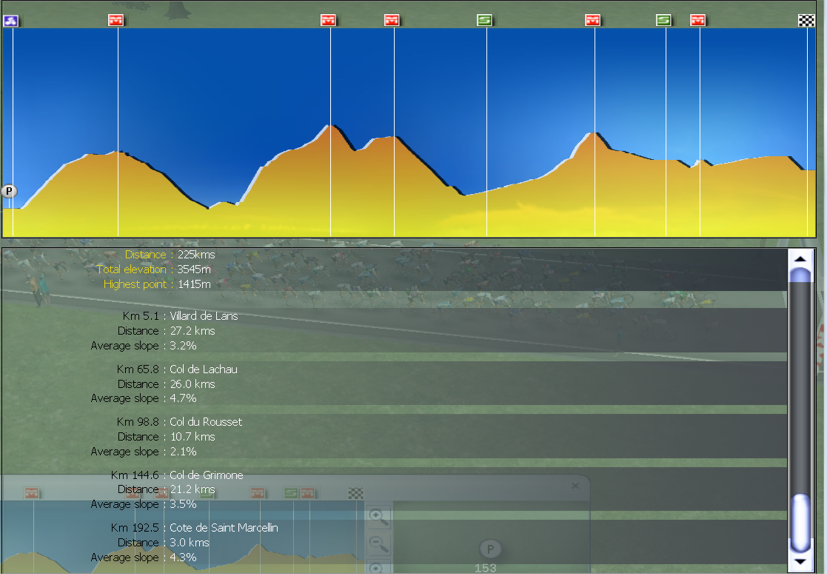Click the top magnifier zoom icon
The image size is (827, 574).
coord(377,516)
